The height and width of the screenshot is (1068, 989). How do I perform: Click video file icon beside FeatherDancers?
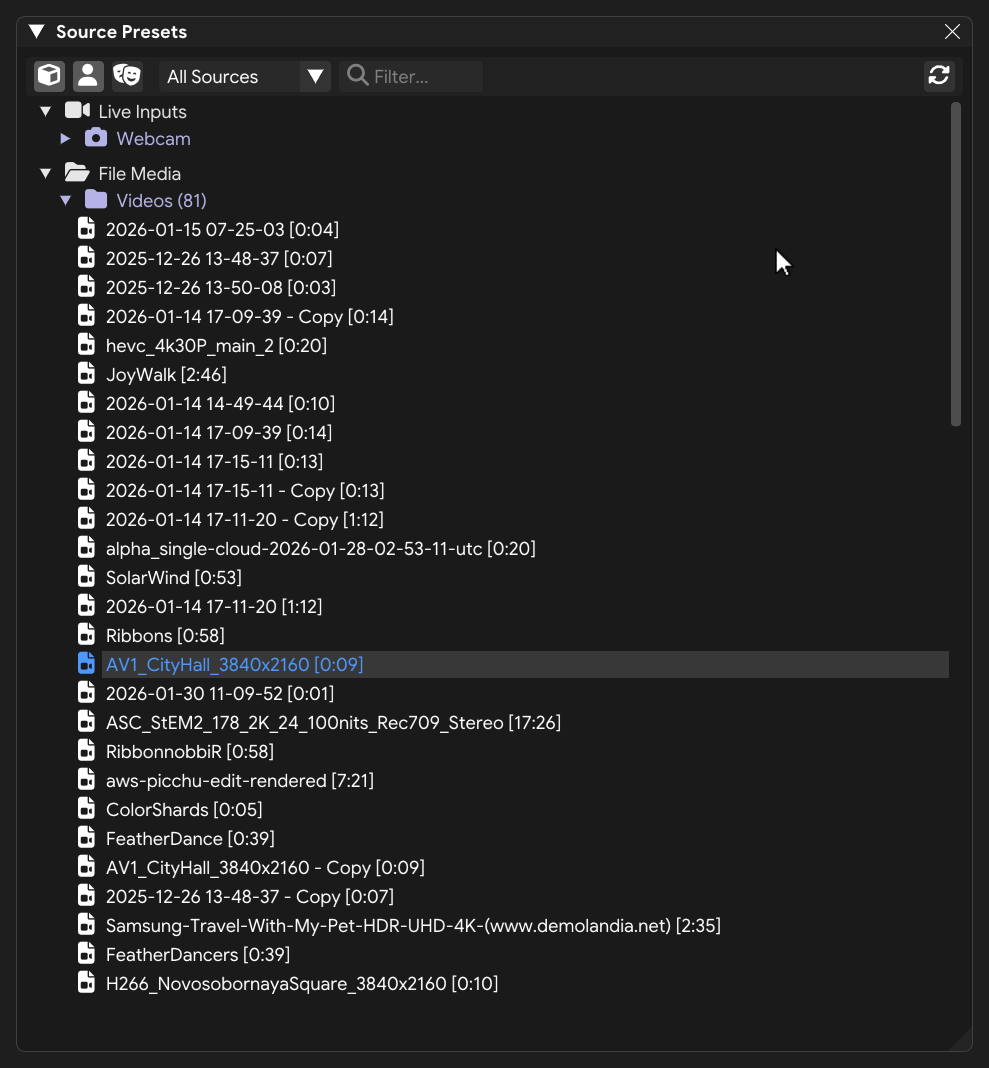(x=87, y=954)
